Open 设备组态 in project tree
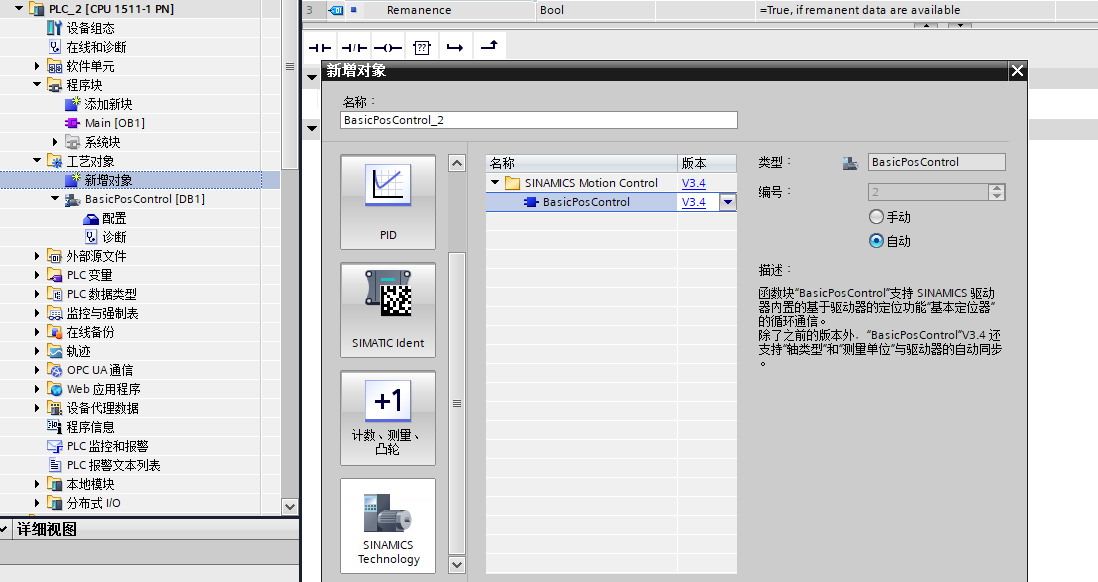The height and width of the screenshot is (582, 1098). point(90,28)
